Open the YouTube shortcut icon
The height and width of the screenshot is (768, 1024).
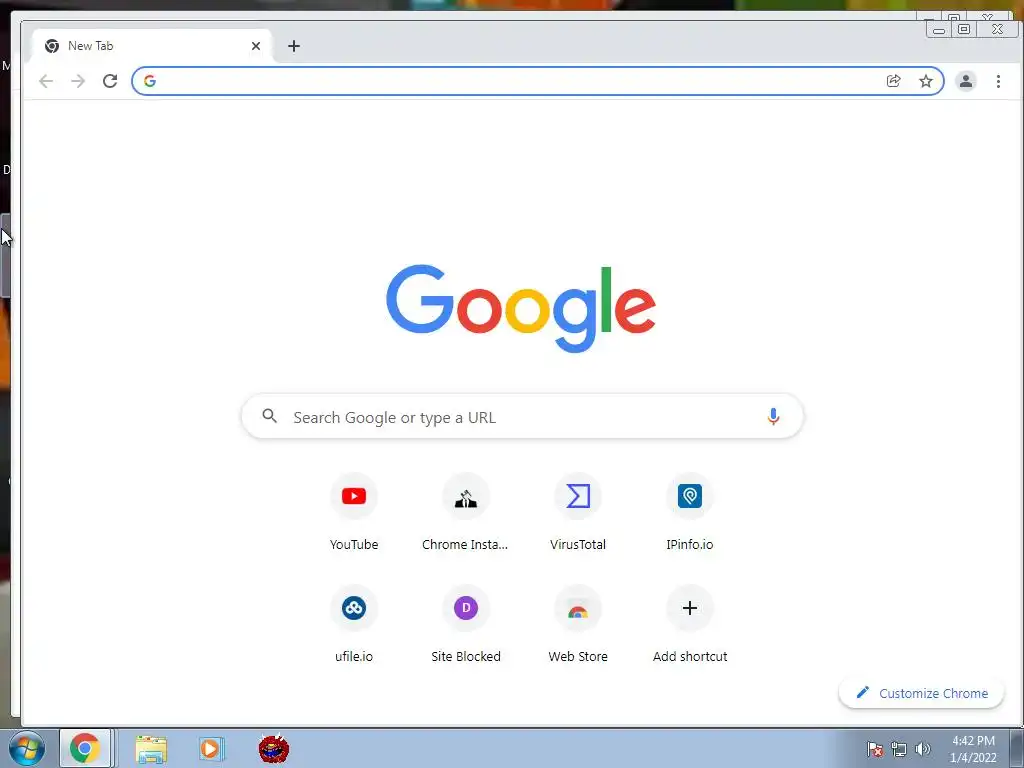pos(354,496)
